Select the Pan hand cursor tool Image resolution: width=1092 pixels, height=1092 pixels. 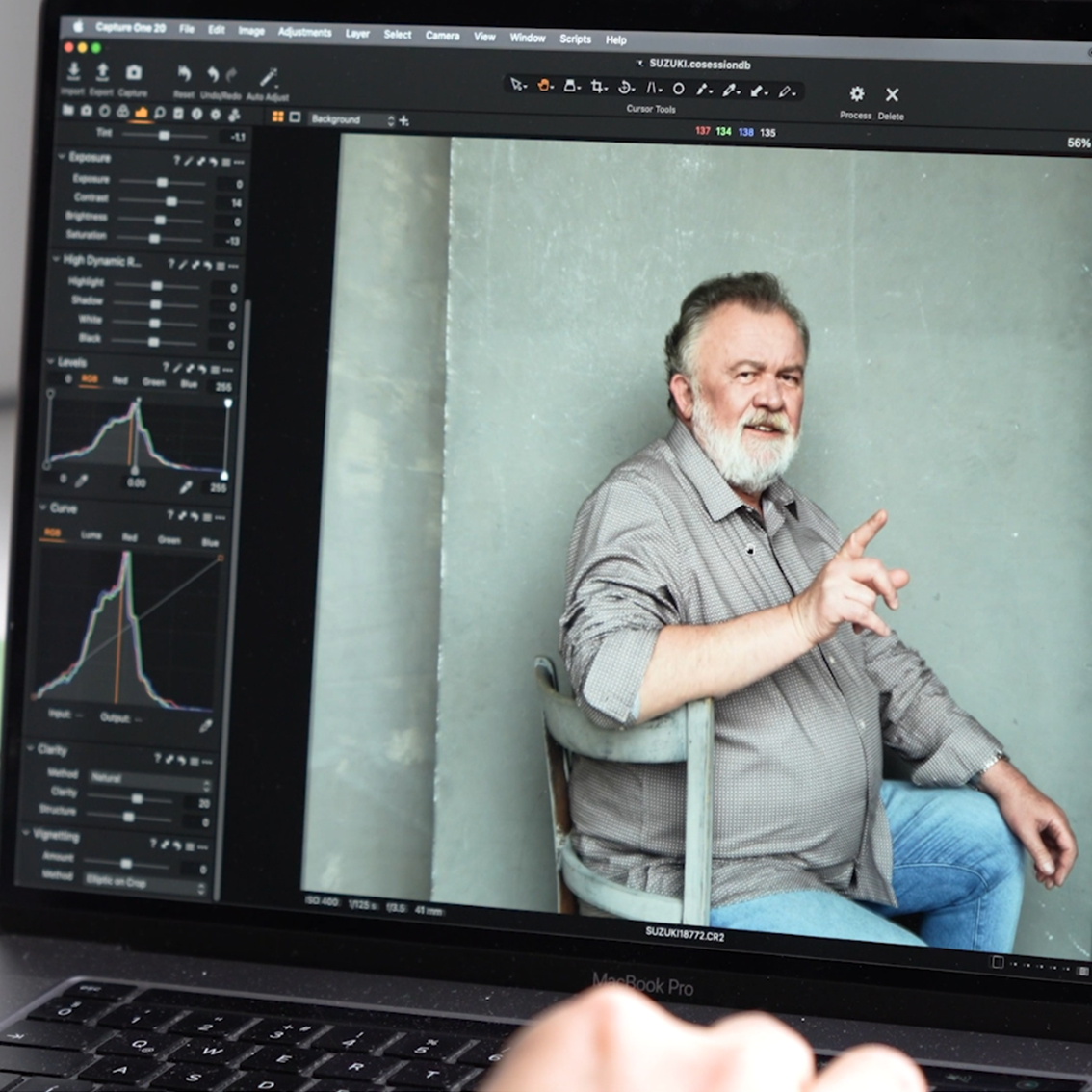tap(544, 85)
